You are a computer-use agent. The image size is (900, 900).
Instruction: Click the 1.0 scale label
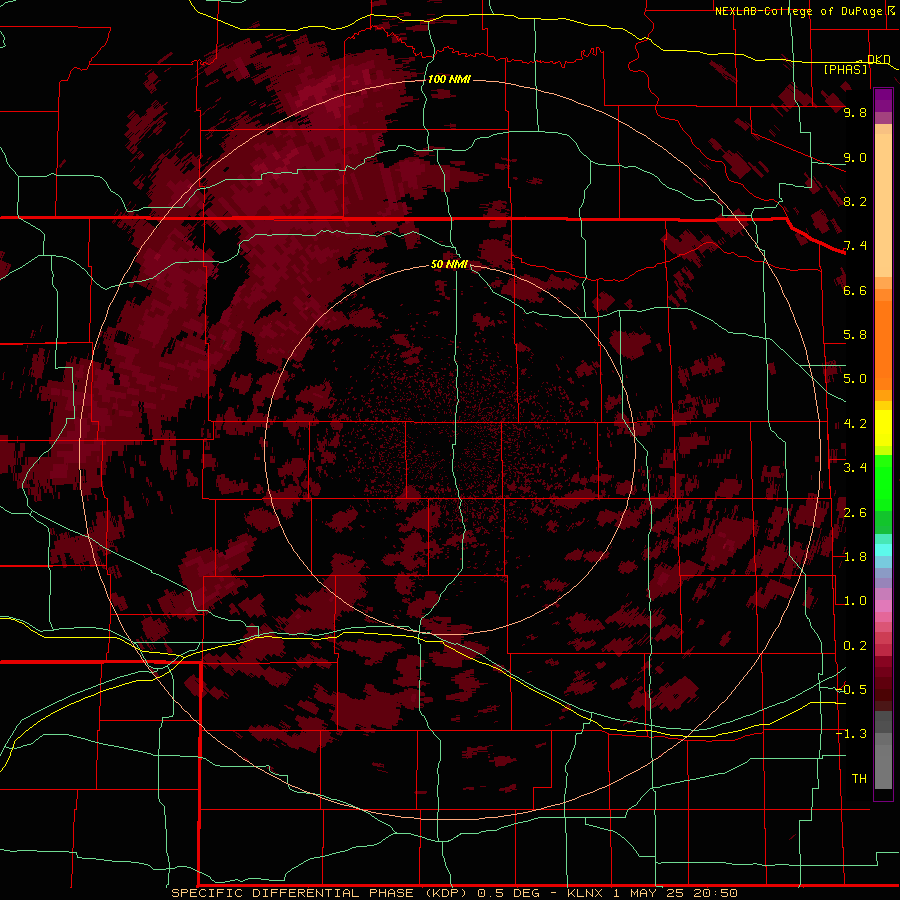(x=855, y=601)
